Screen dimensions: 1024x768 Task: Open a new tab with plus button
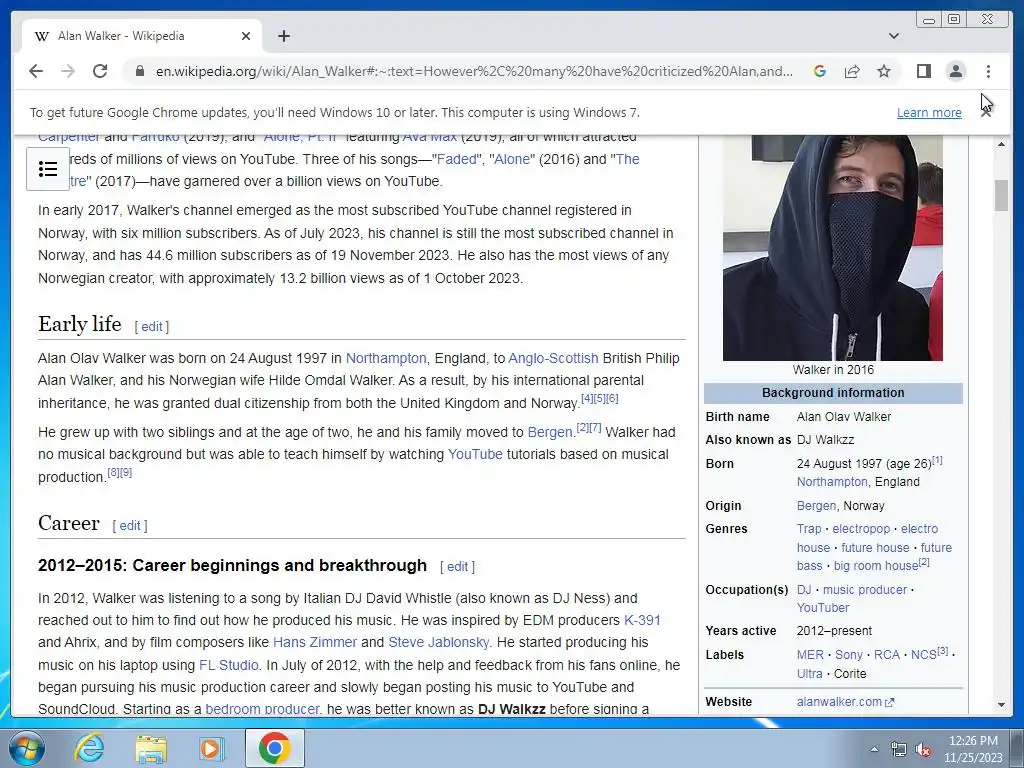[283, 36]
